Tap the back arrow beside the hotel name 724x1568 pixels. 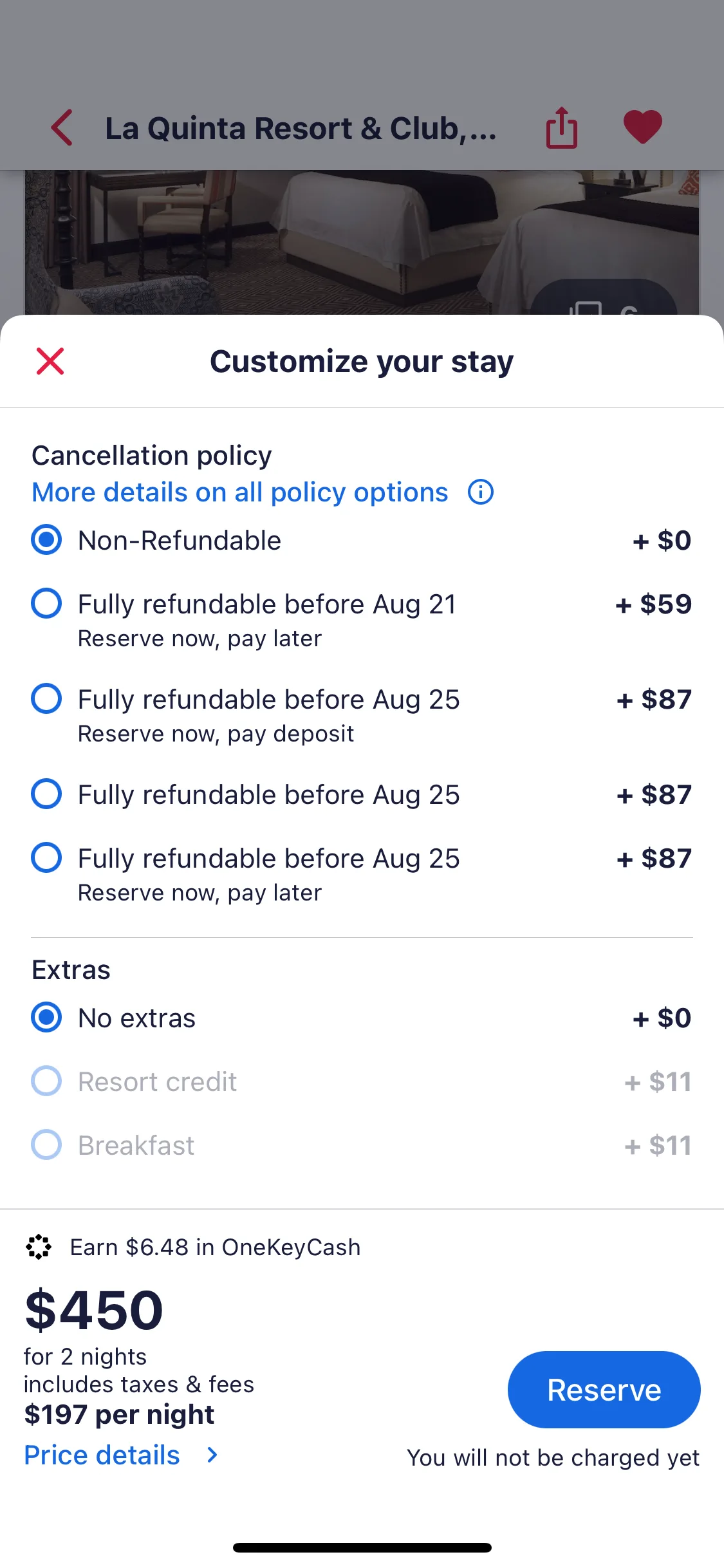(x=62, y=127)
